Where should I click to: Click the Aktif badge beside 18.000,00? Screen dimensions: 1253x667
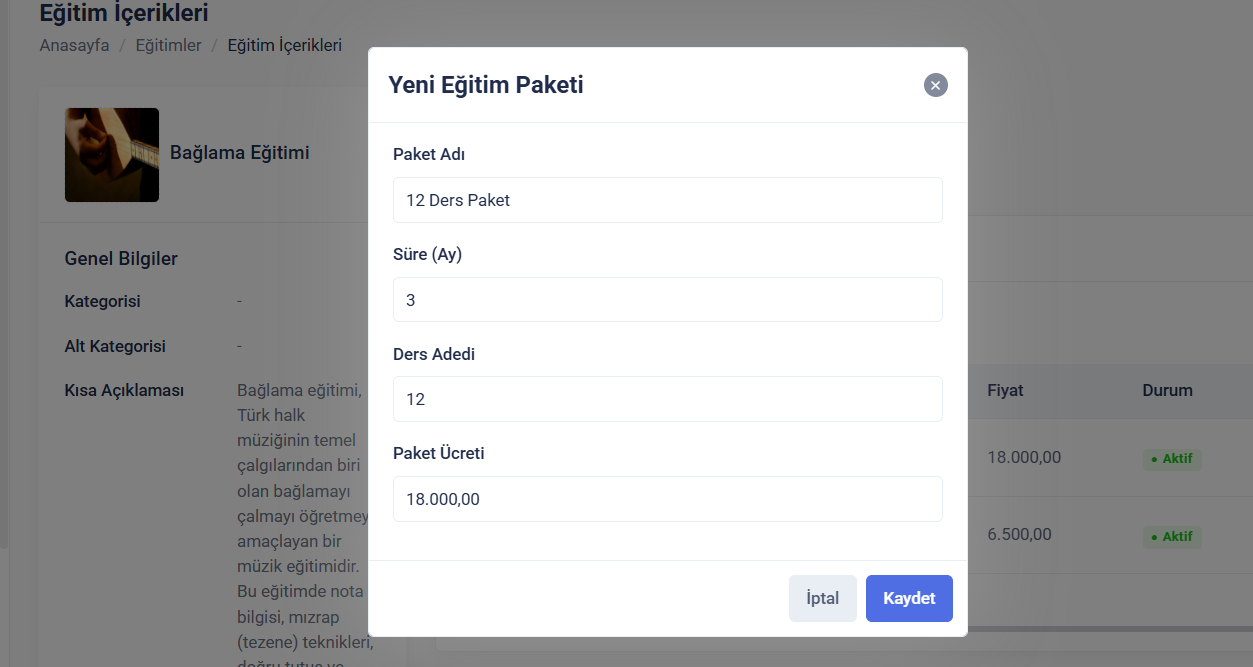tap(1172, 459)
